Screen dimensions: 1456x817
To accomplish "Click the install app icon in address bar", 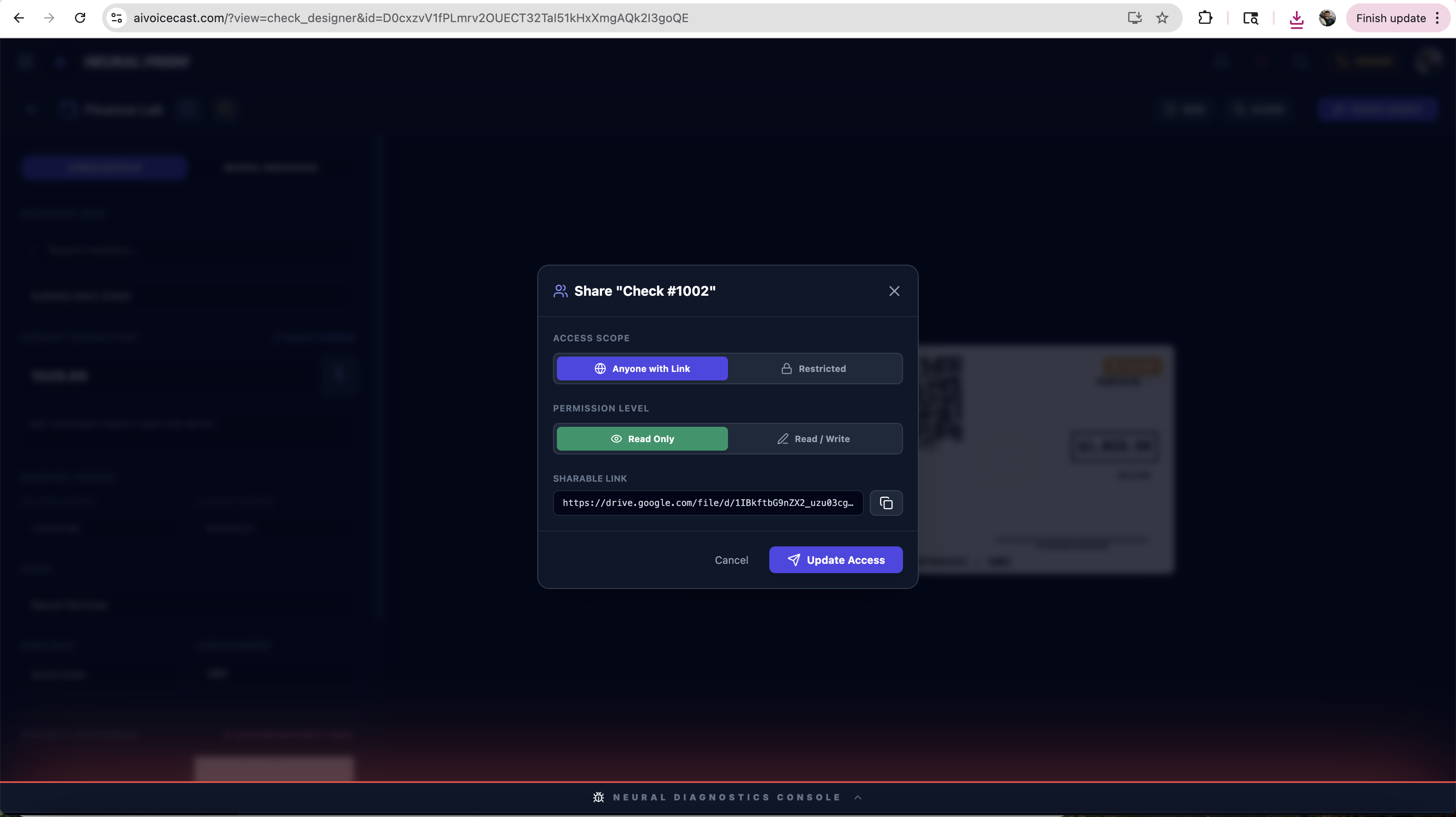I will (1135, 18).
